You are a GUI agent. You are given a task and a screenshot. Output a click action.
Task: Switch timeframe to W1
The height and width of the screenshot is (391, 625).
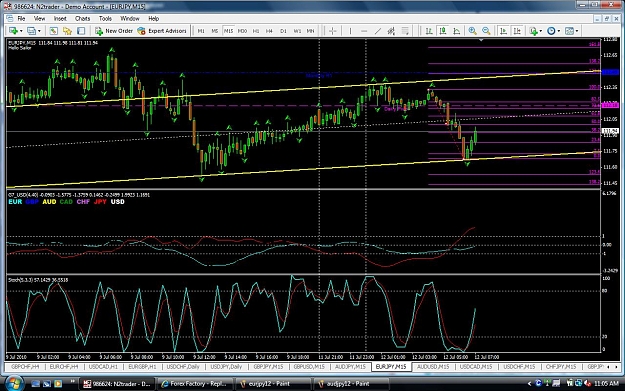(x=297, y=31)
